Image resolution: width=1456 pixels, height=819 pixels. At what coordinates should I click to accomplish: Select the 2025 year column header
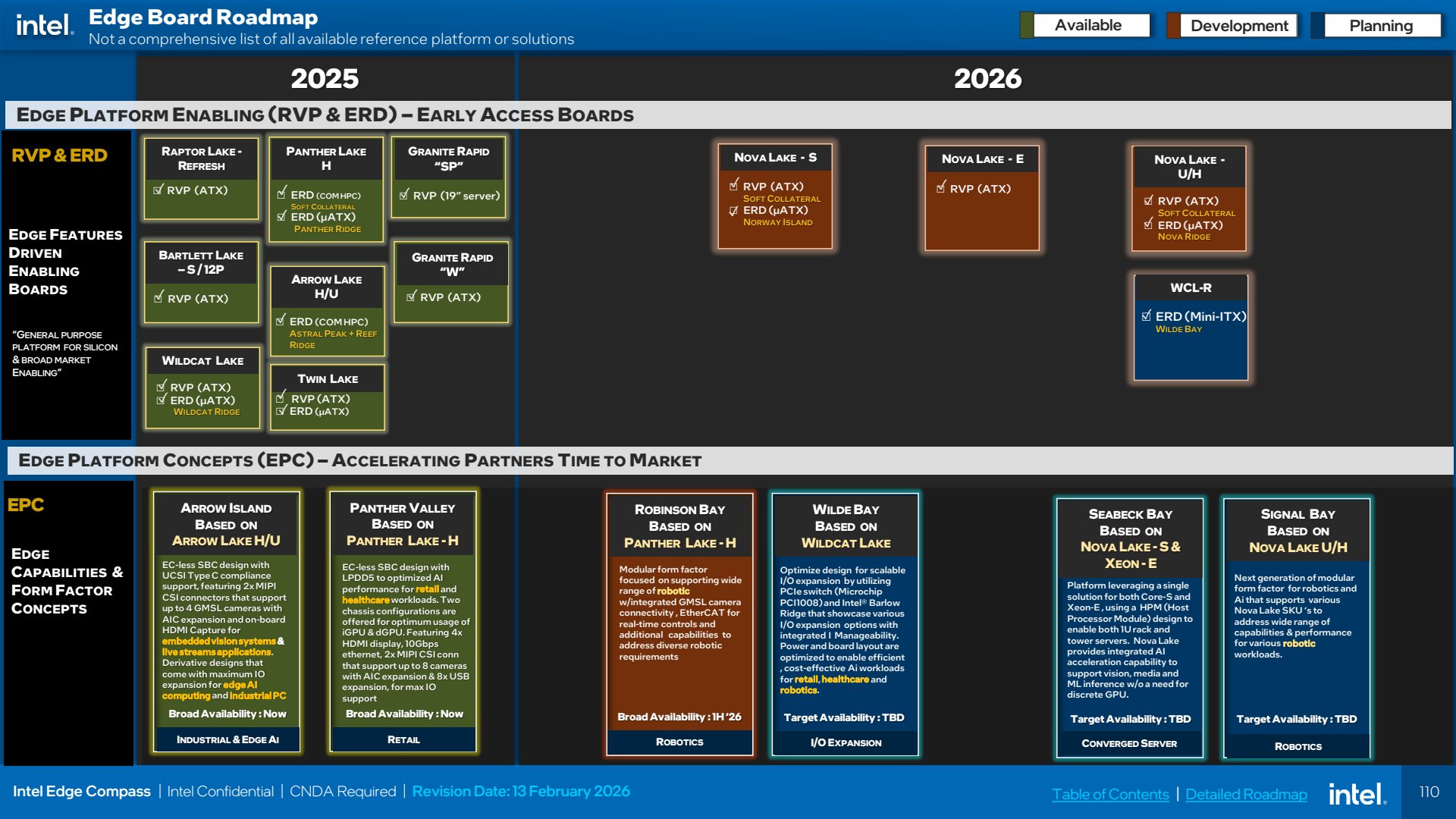click(x=325, y=78)
